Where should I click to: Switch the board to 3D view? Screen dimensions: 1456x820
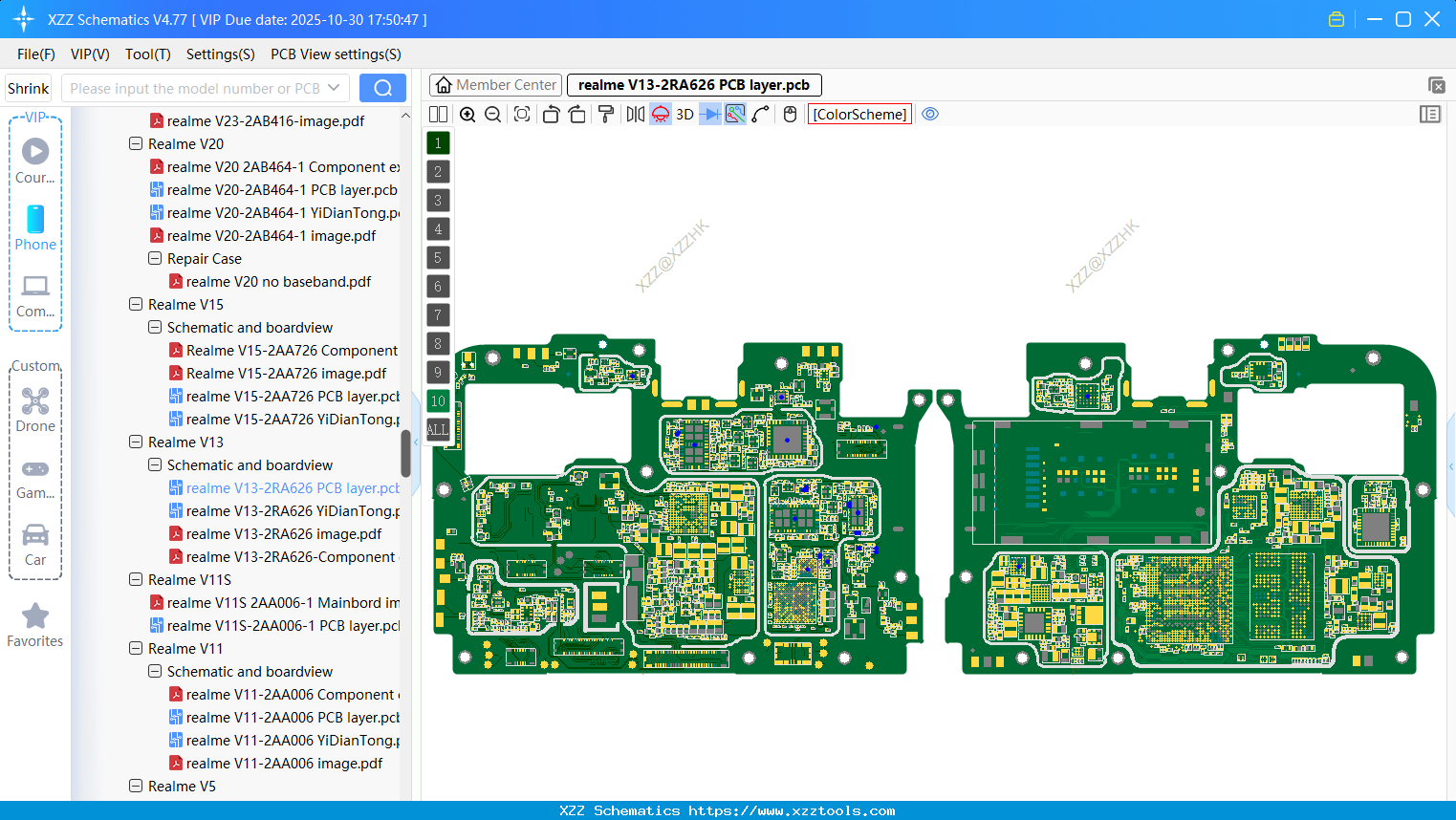(x=685, y=114)
